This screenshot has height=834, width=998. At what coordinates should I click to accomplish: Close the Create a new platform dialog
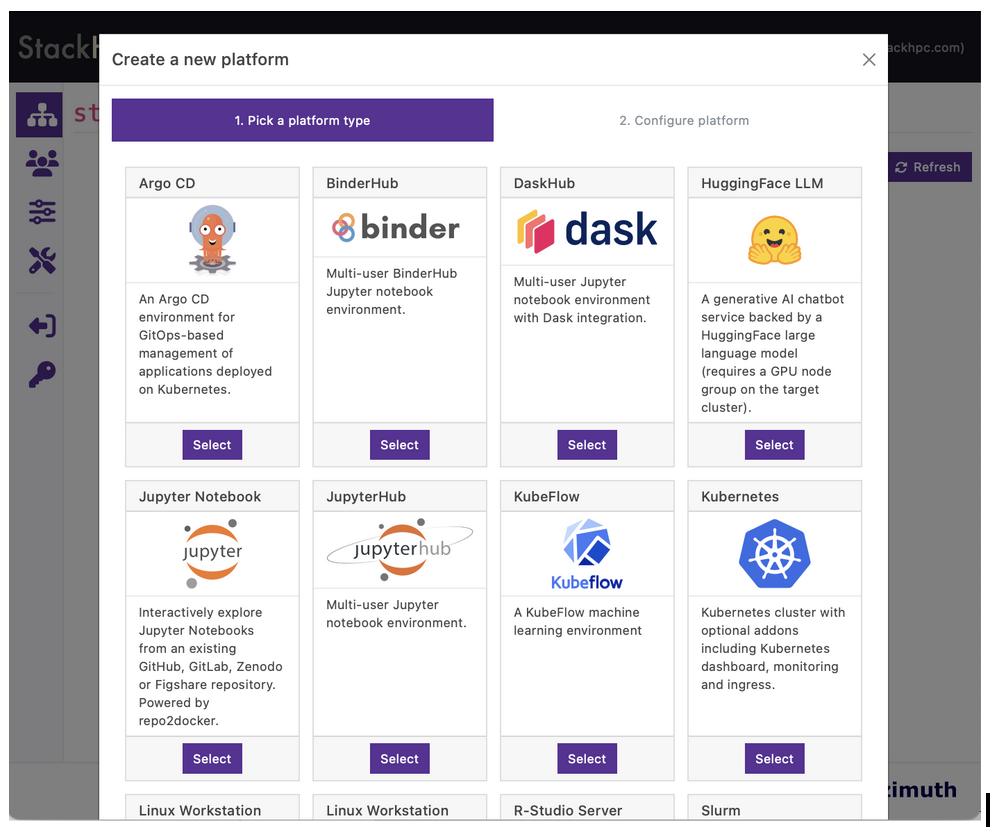tap(868, 60)
